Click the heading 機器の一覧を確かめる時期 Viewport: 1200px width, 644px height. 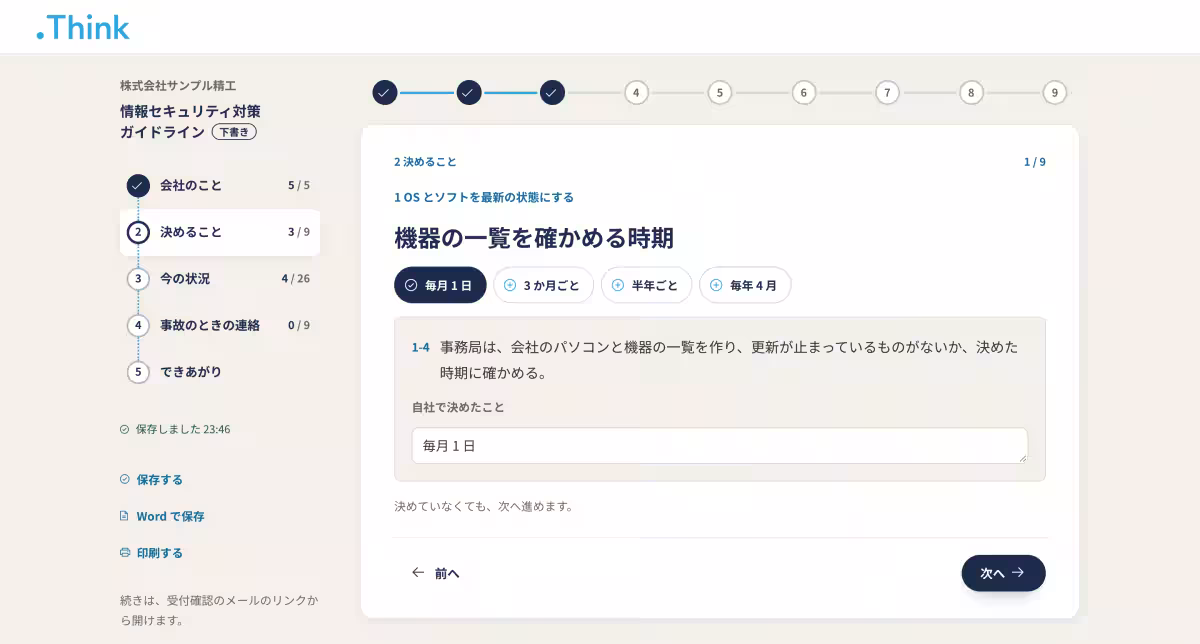(x=534, y=238)
